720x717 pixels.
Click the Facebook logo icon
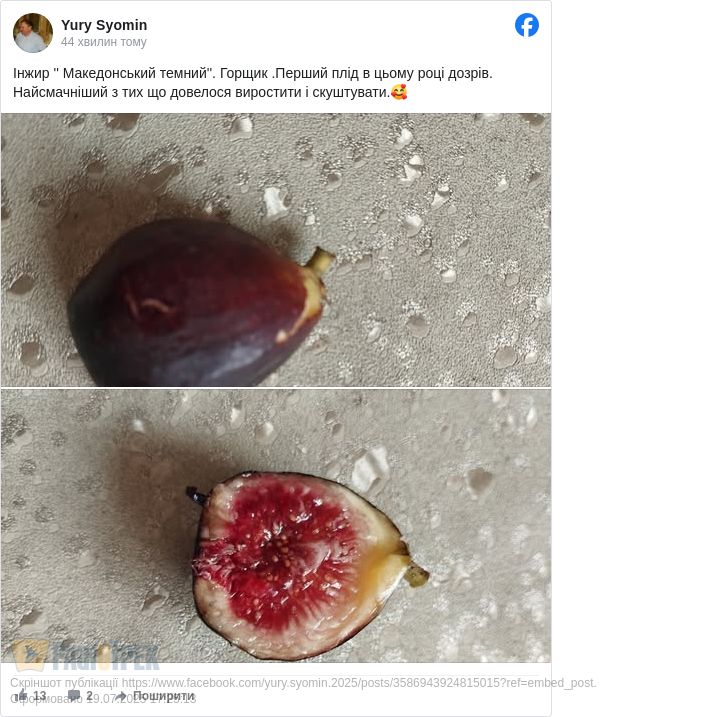[527, 25]
